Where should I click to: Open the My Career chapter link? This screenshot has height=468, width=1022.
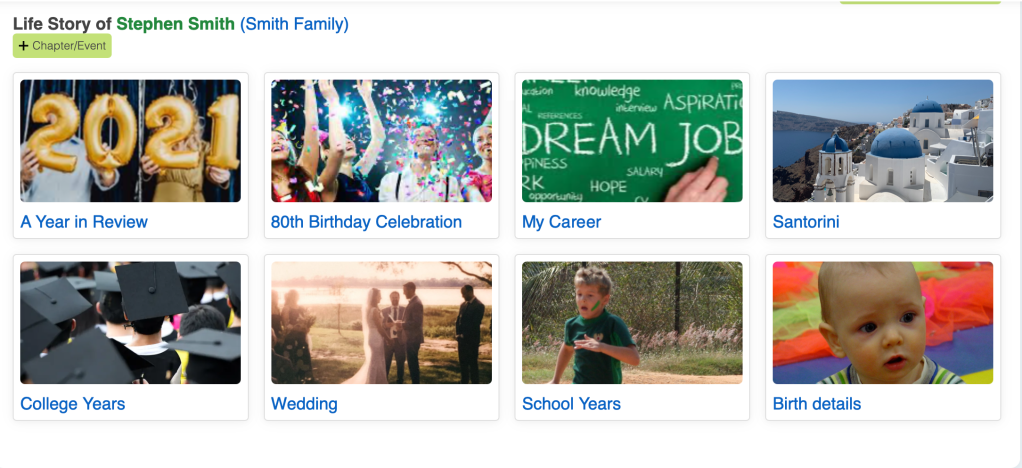[561, 222]
